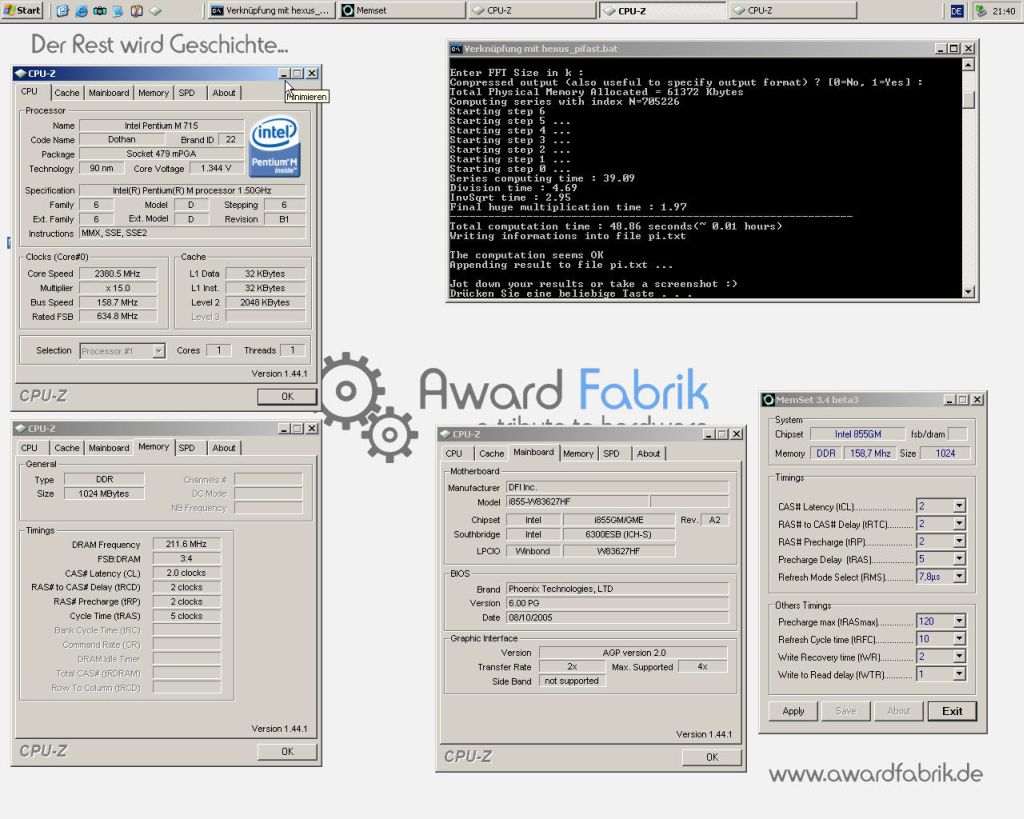Screen dimensions: 1024x819
Task: Click the Intel 855GM chipset field in MemSet
Action: coord(857,434)
